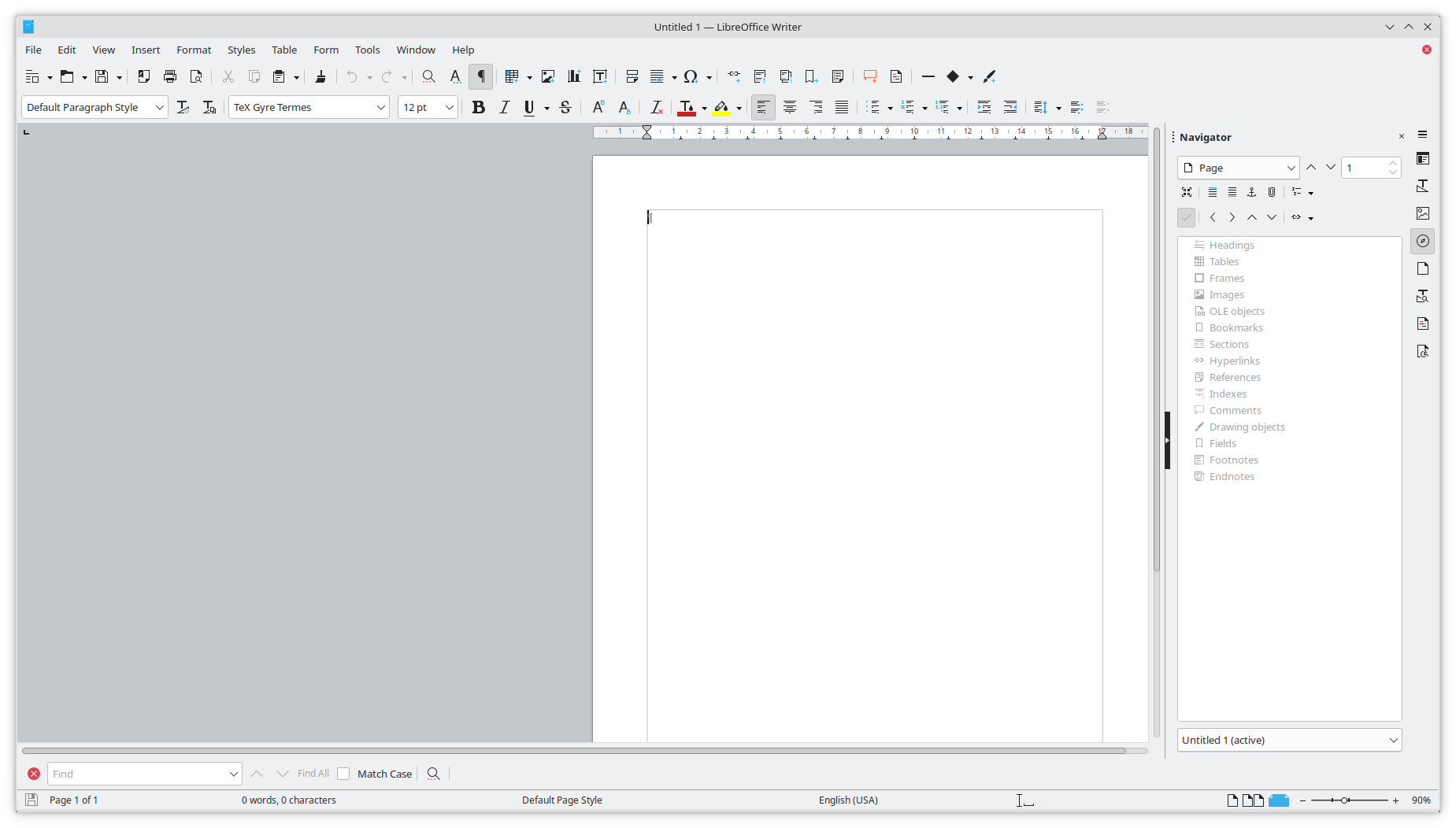Open the File menu
Screen dimensions: 1456x828
coord(33,50)
